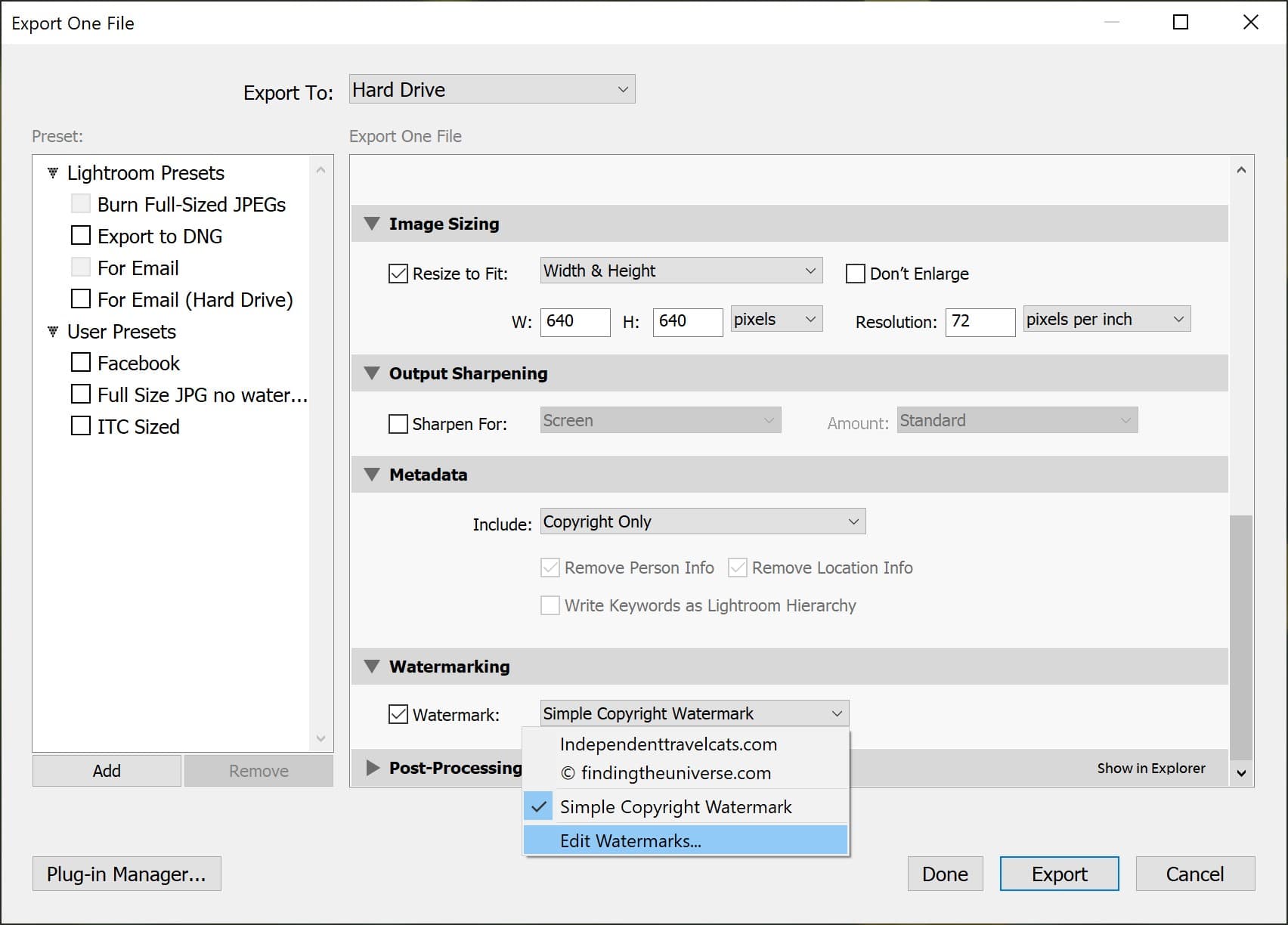Viewport: 1288px width, 925px height.
Task: Edit the Width value field
Action: [x=574, y=322]
